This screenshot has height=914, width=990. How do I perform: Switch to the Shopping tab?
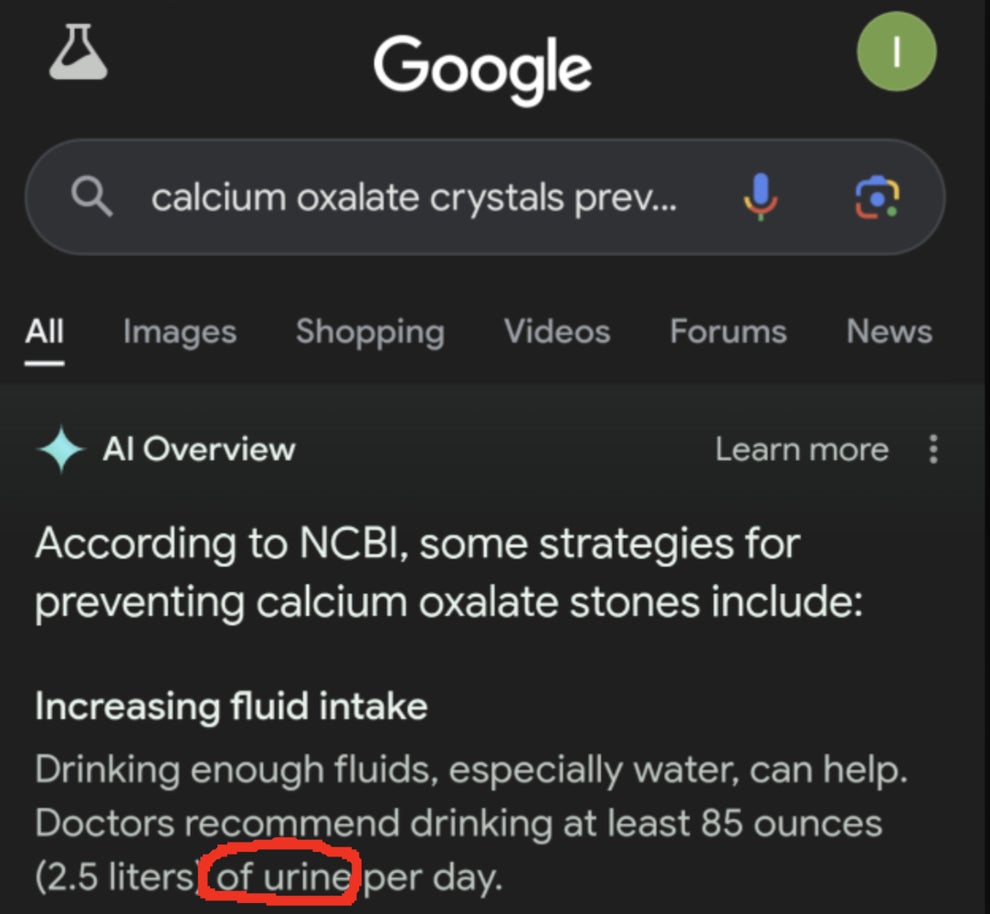pyautogui.click(x=370, y=332)
